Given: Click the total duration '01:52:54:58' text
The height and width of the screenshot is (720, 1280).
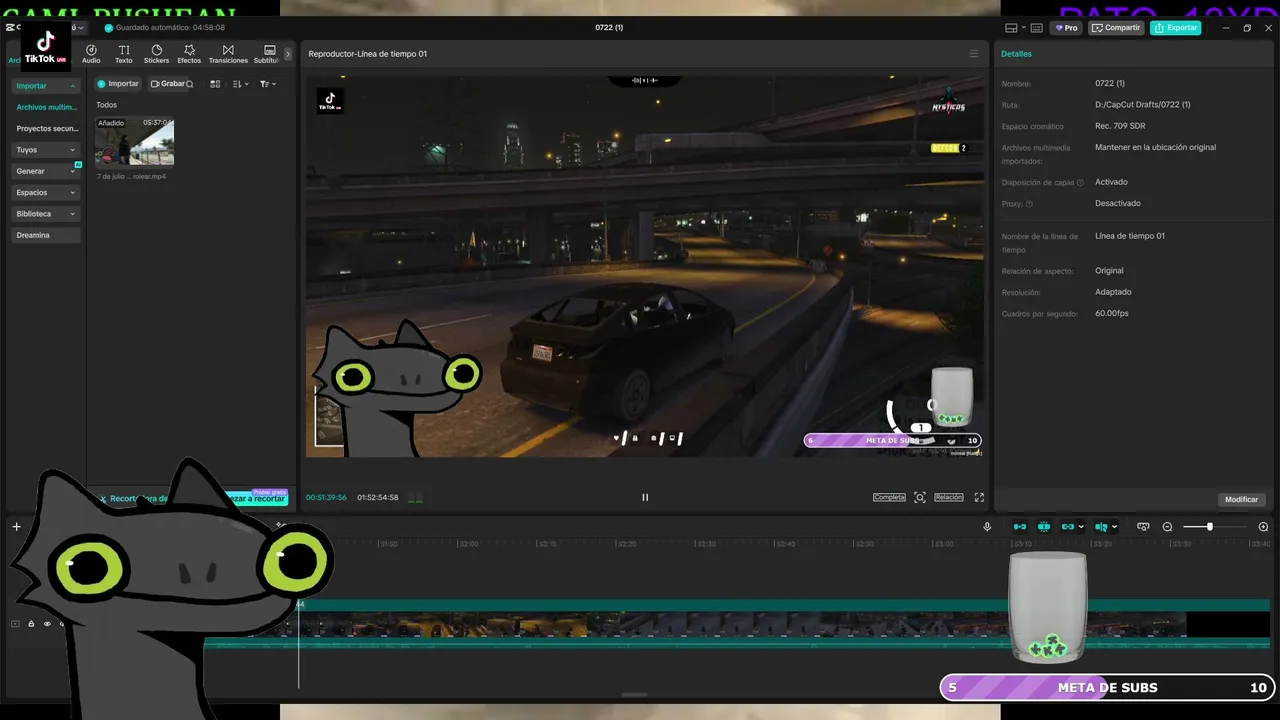Looking at the screenshot, I should [378, 497].
